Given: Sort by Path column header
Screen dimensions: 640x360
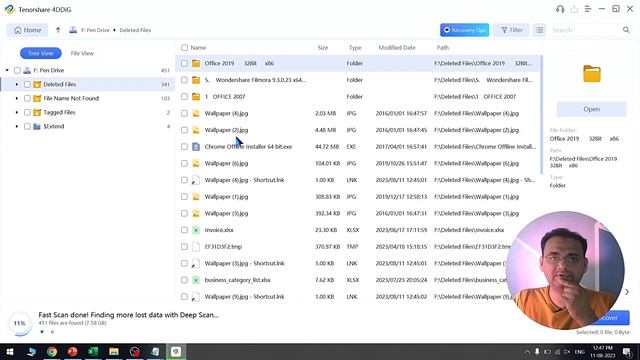Looking at the screenshot, I should pos(442,48).
